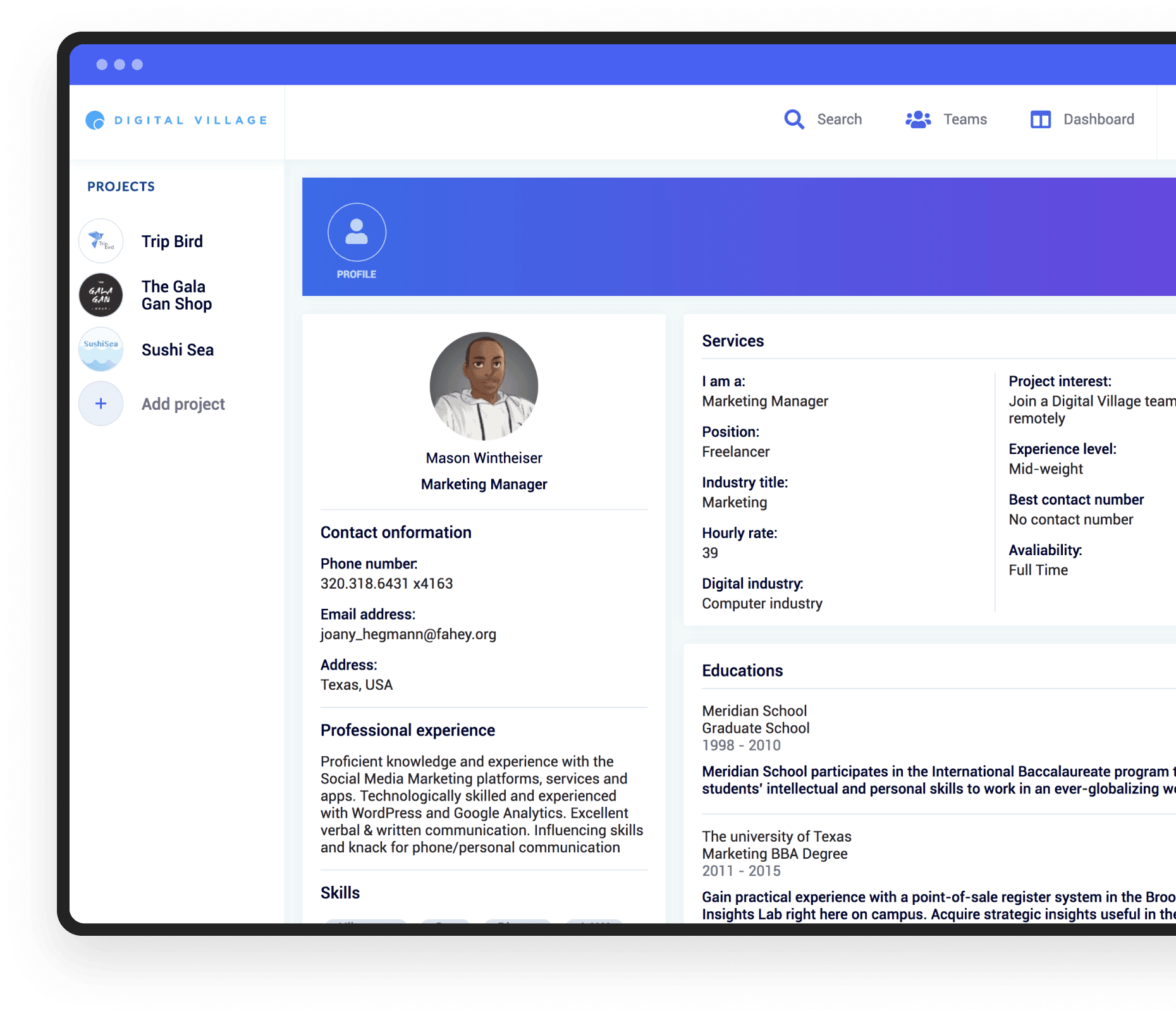
Task: Click the Freelancer position value
Action: 735,451
